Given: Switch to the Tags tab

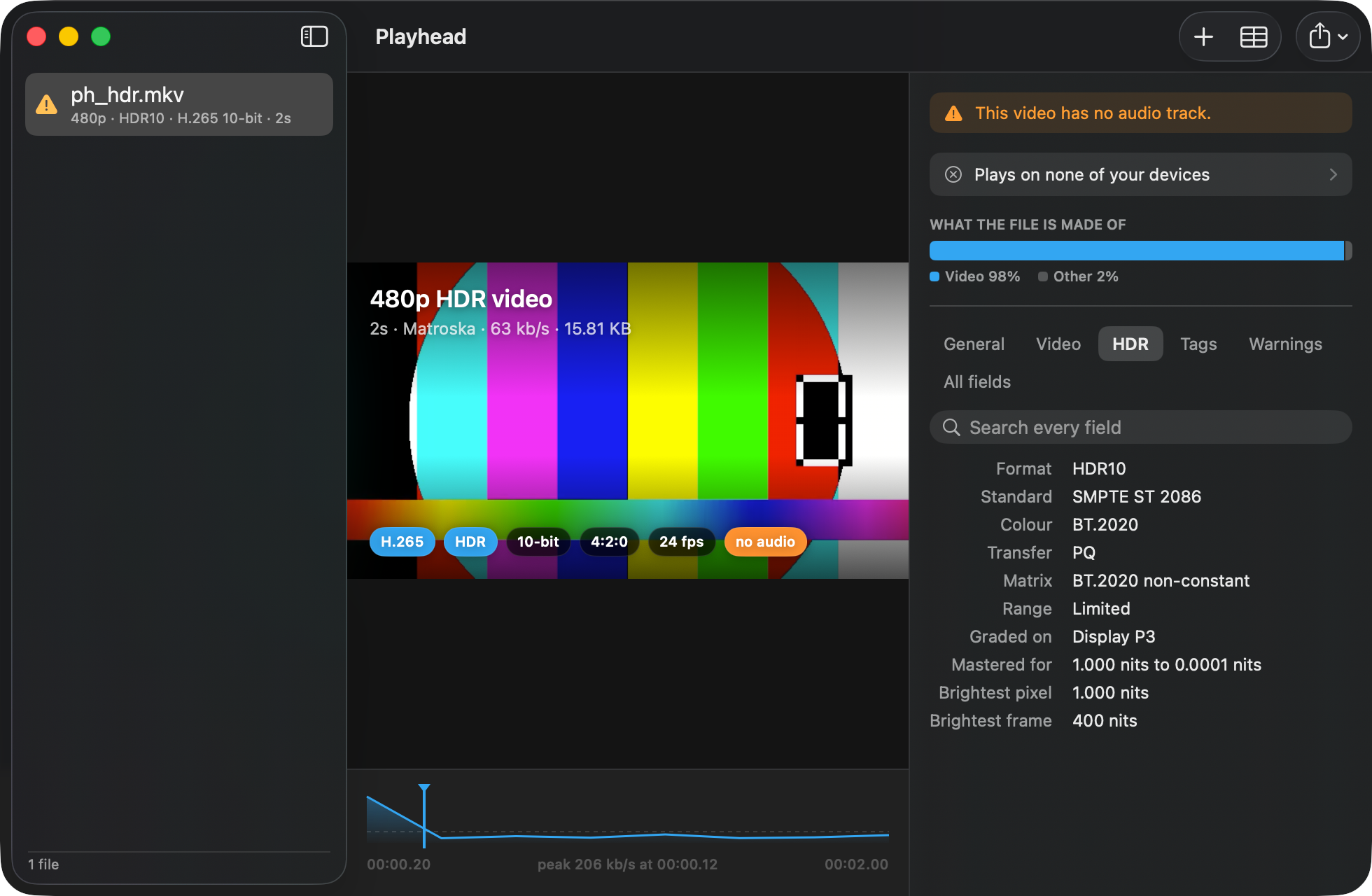Looking at the screenshot, I should (1198, 344).
